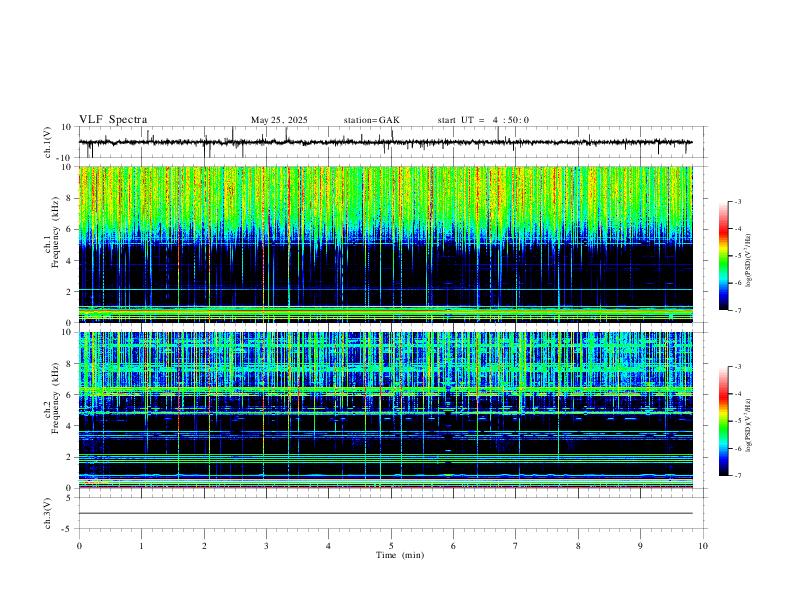Image resolution: width=792 pixels, height=612 pixels.
Task: Click the "VLF Spectra" plot title
Action: point(113,120)
